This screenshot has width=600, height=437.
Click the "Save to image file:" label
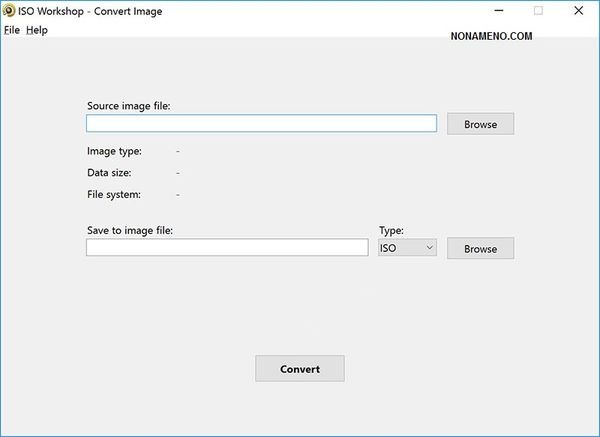130,230
